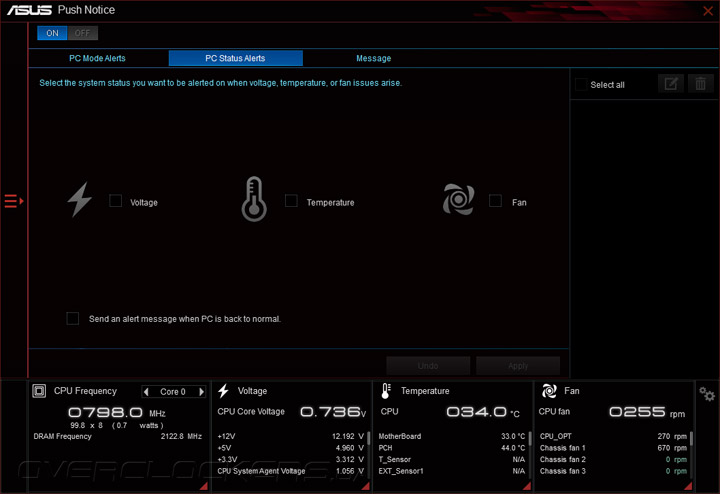Image resolution: width=720 pixels, height=494 pixels.
Task: Click the edit alert icon
Action: [x=671, y=84]
